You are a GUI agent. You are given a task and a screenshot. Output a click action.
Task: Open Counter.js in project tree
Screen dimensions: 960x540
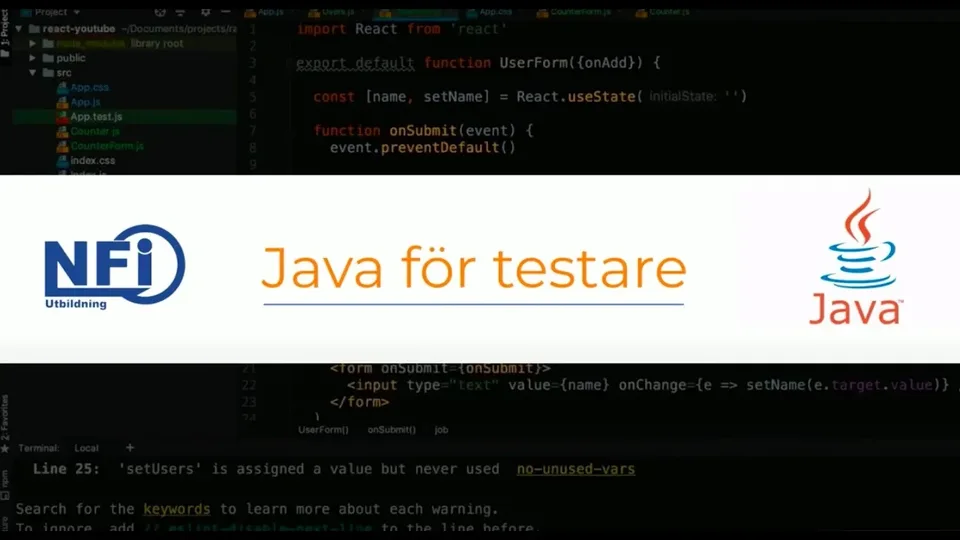(x=95, y=131)
